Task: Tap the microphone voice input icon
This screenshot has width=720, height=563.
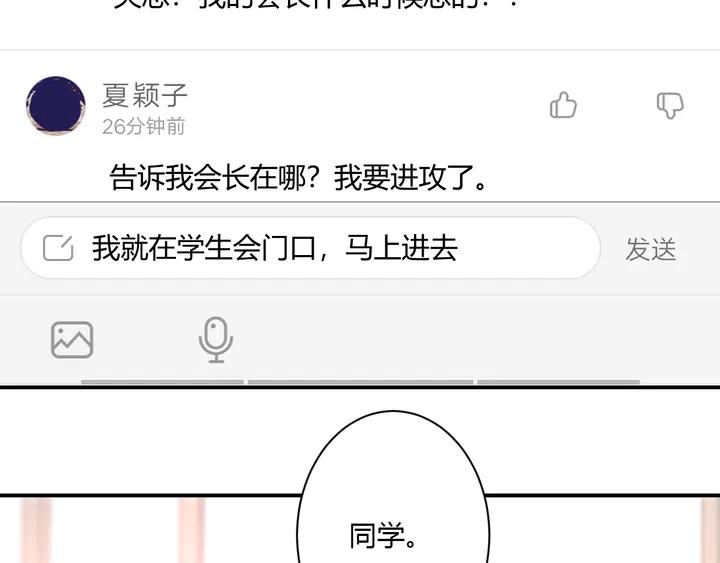Action: point(215,340)
